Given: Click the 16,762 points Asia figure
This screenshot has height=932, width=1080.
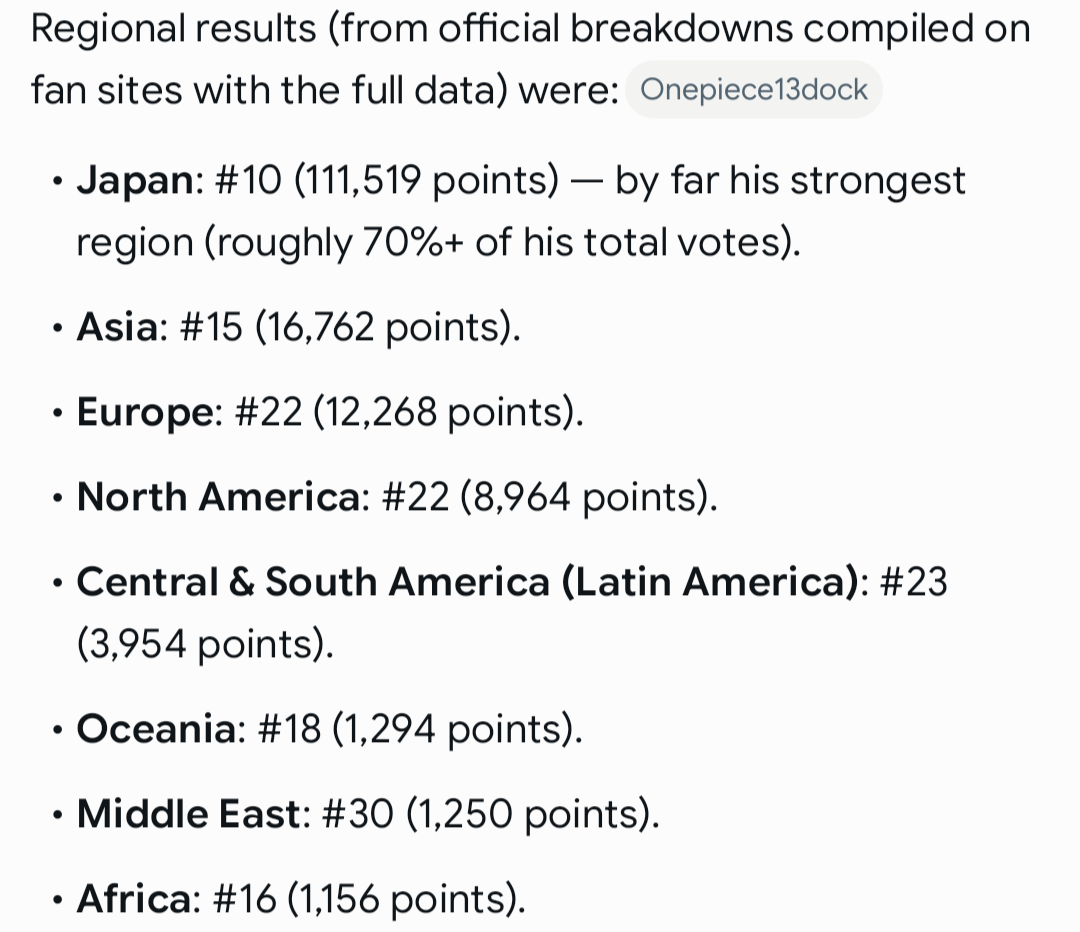Looking at the screenshot, I should (384, 327).
